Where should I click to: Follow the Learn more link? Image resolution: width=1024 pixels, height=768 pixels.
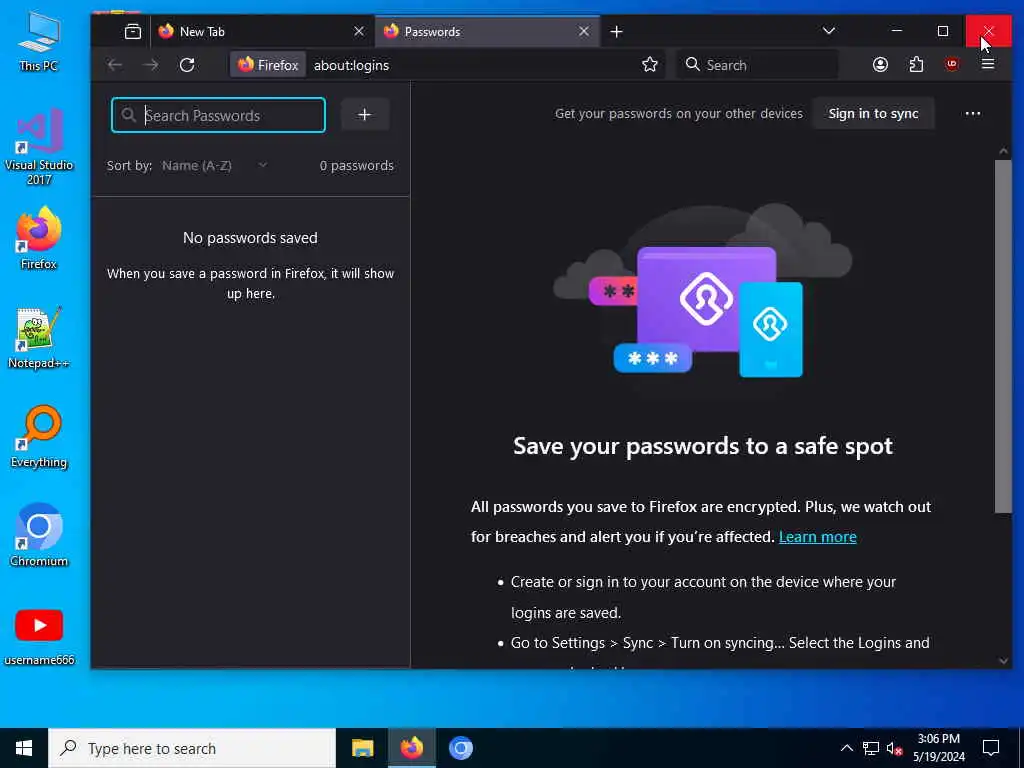817,537
